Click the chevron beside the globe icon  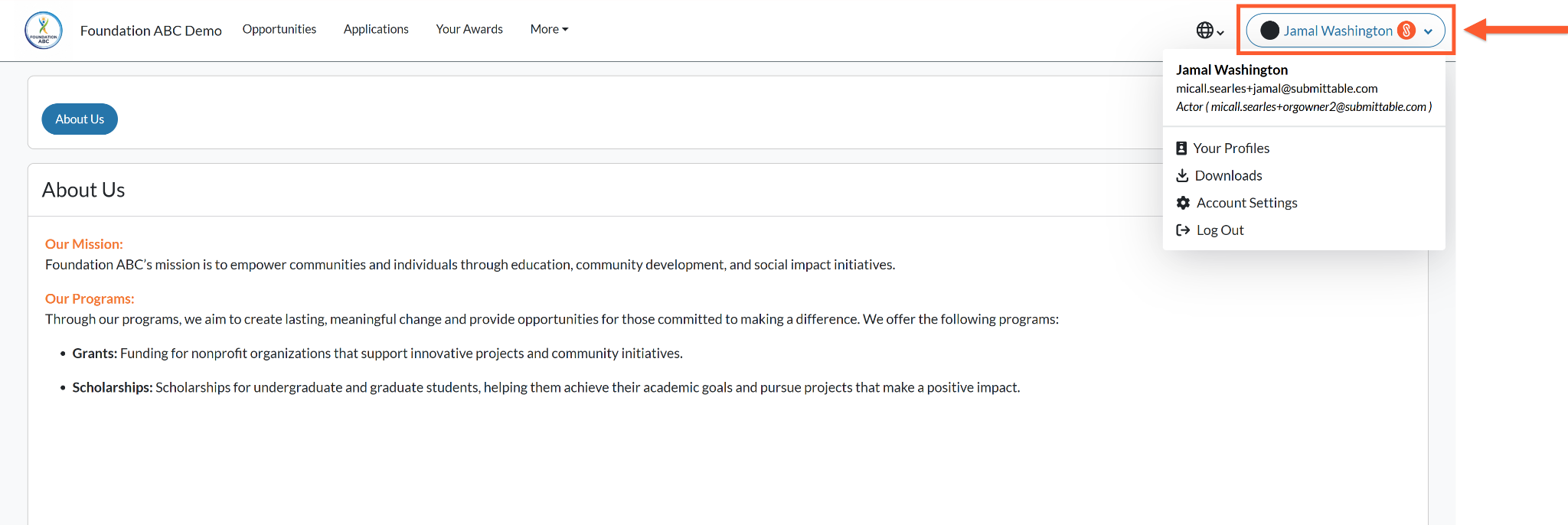coord(1220,33)
